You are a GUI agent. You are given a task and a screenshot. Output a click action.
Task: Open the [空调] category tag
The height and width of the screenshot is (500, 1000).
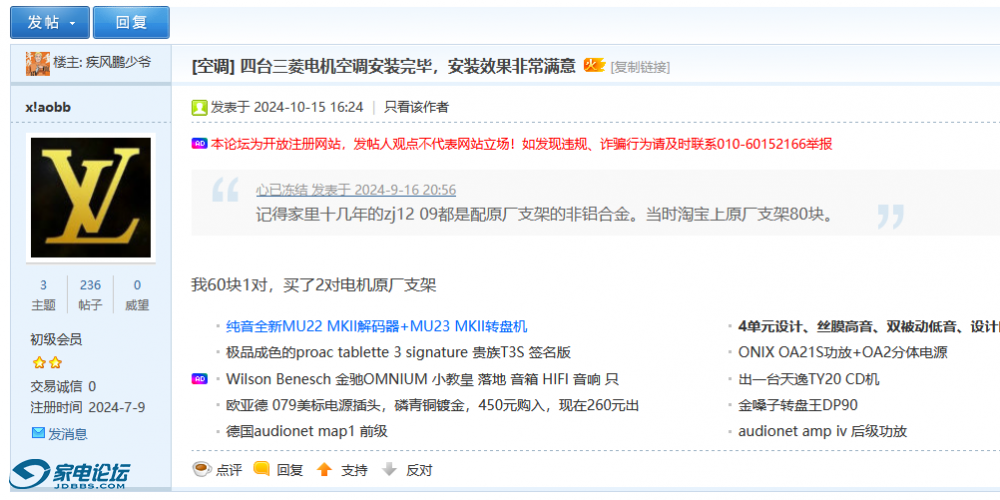pyautogui.click(x=213, y=66)
